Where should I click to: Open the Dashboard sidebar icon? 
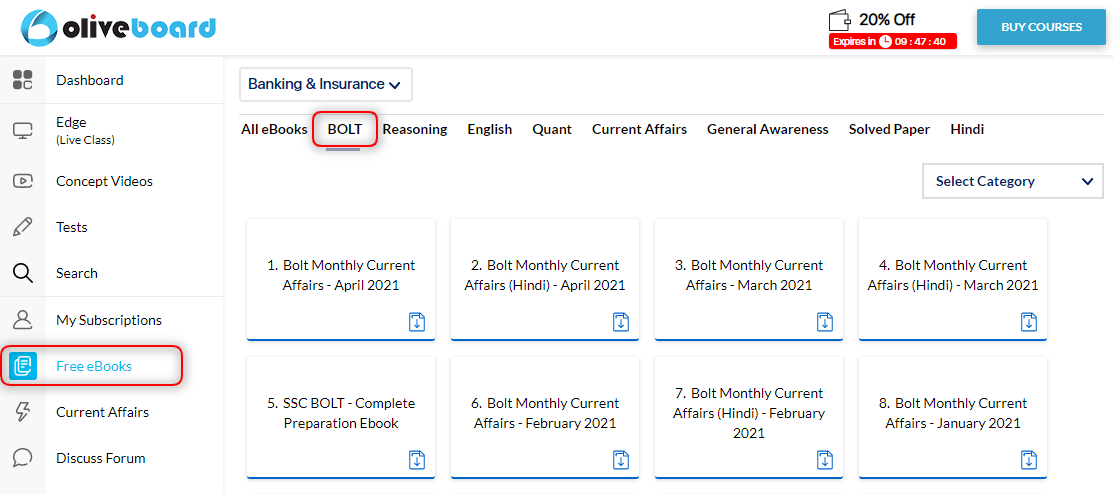[x=23, y=80]
